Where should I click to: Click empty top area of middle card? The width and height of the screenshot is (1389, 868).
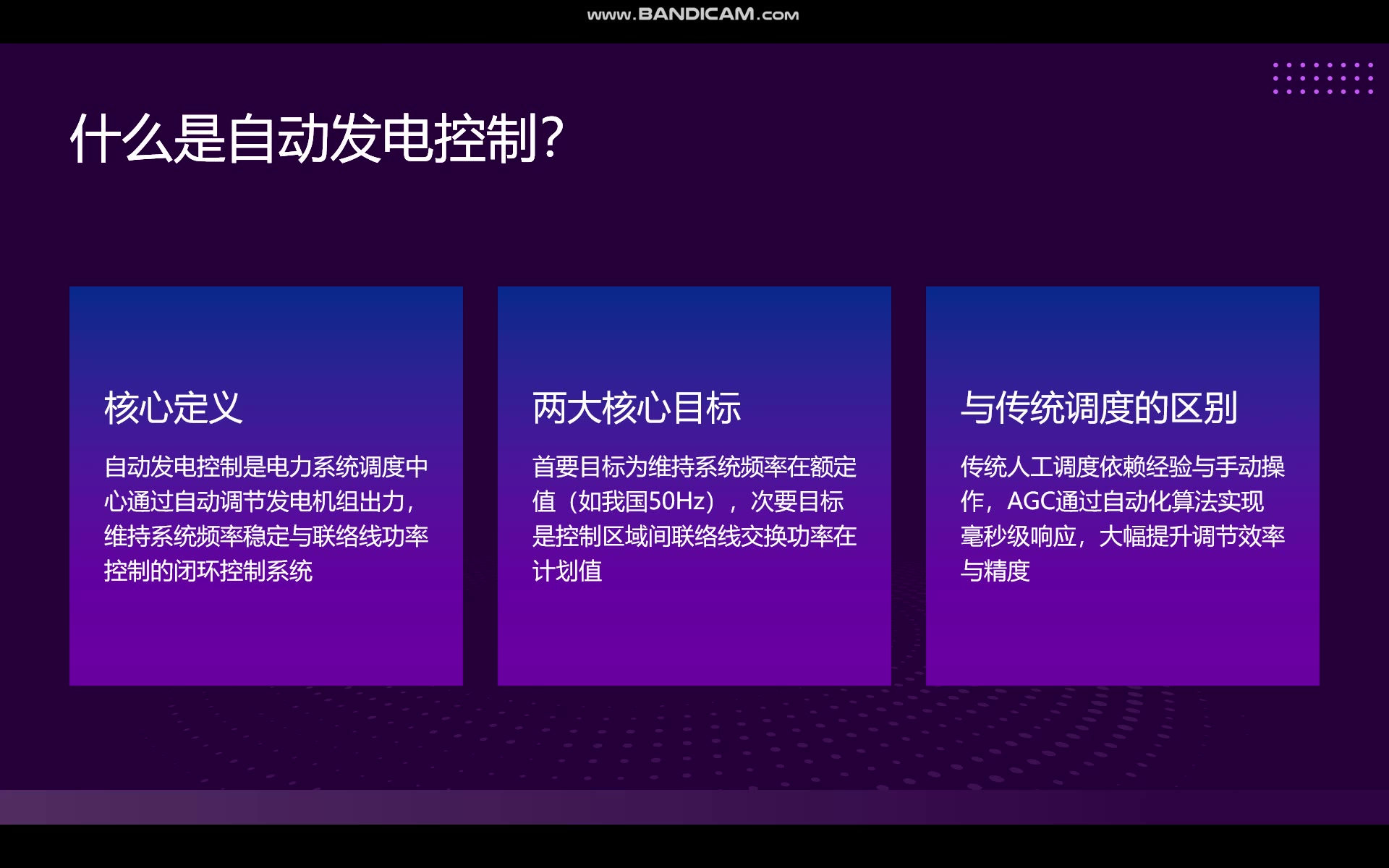pos(694,333)
